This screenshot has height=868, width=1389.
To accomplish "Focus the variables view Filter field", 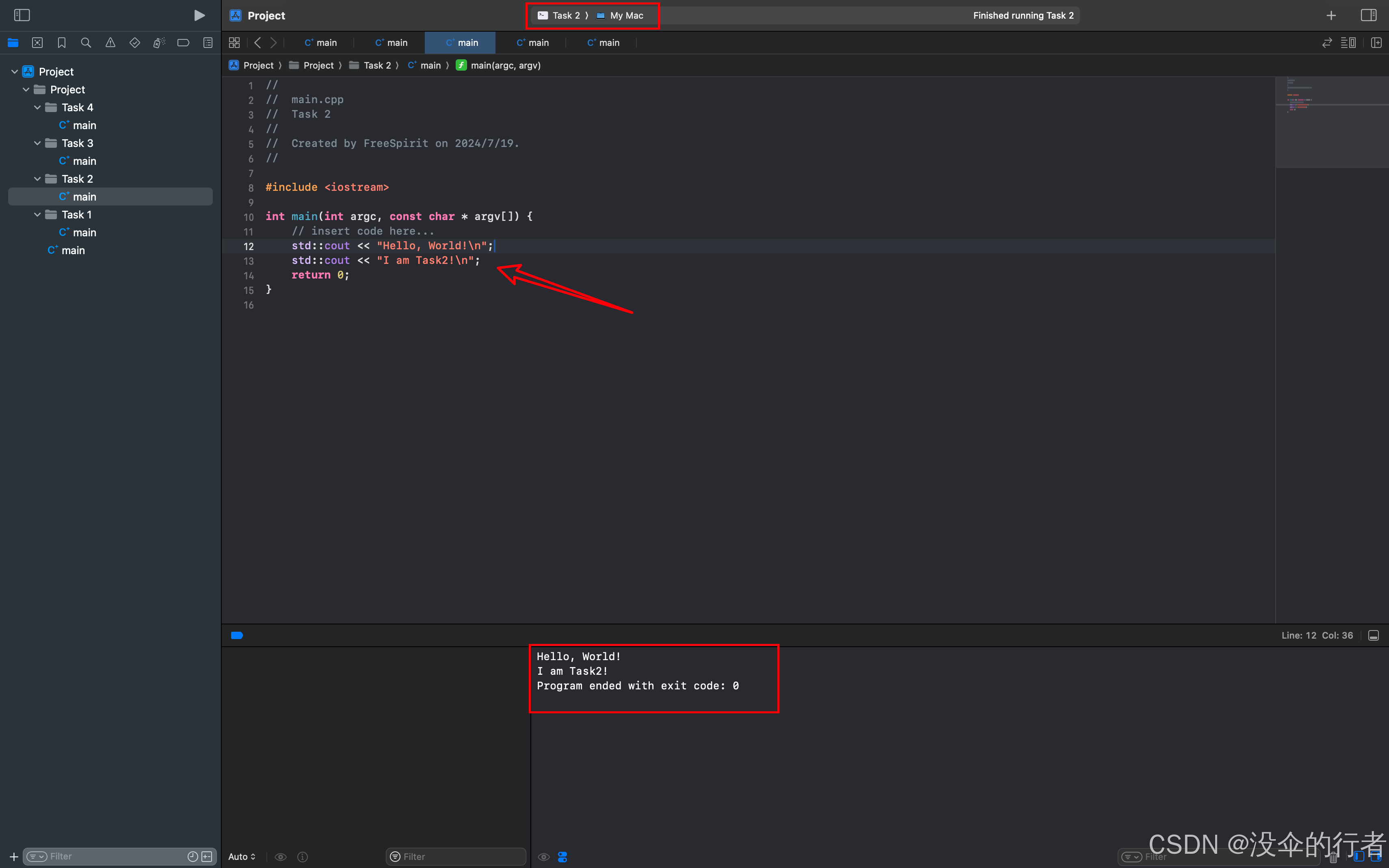I will point(456,857).
